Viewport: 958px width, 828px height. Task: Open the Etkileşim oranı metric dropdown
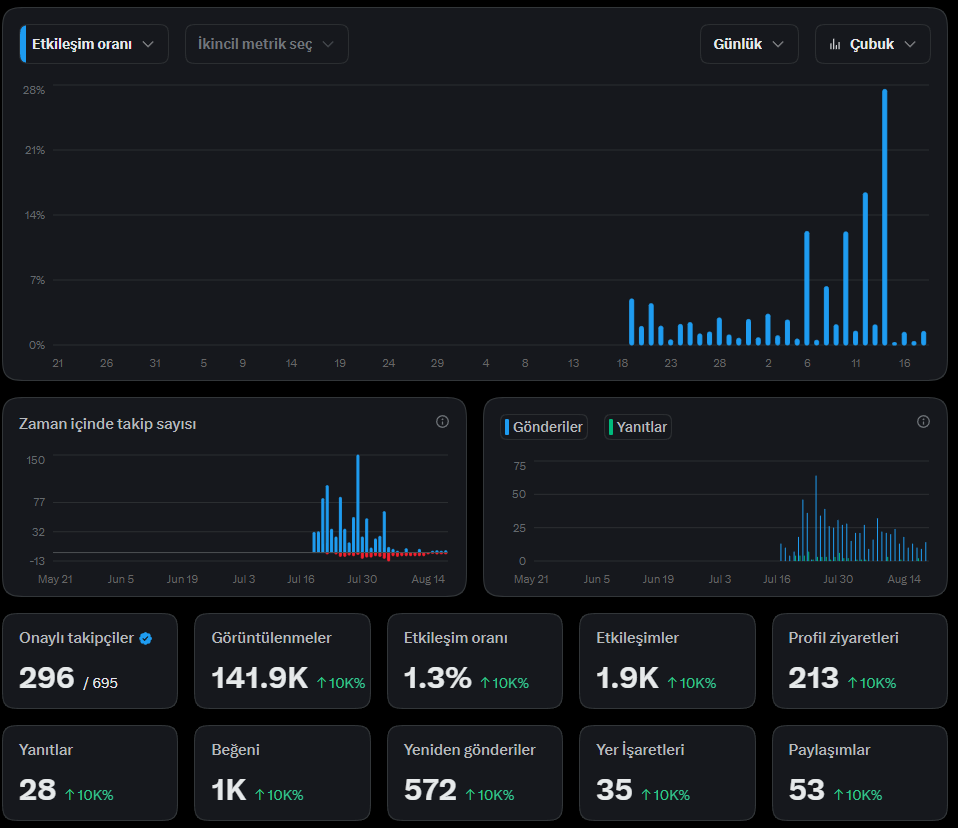(94, 44)
